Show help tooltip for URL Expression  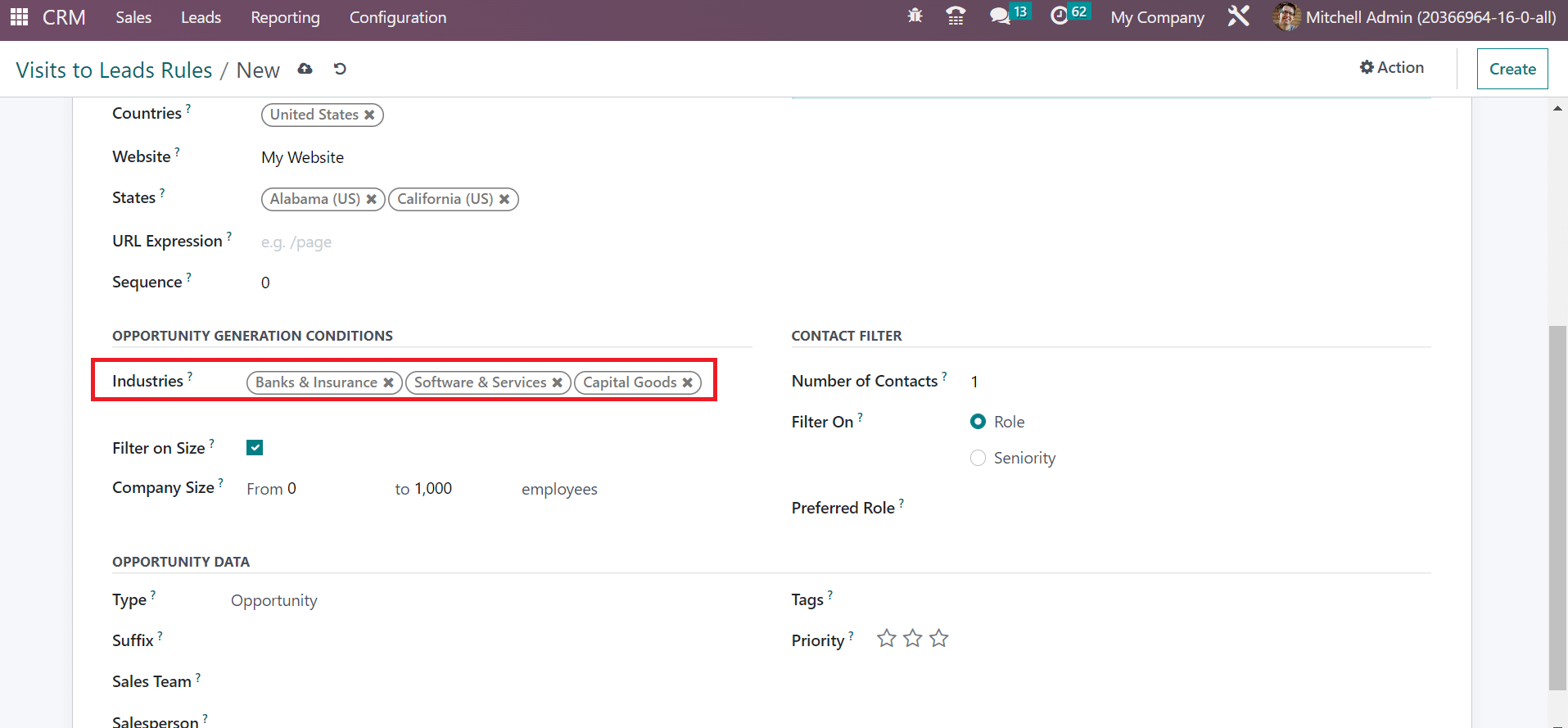tap(229, 236)
